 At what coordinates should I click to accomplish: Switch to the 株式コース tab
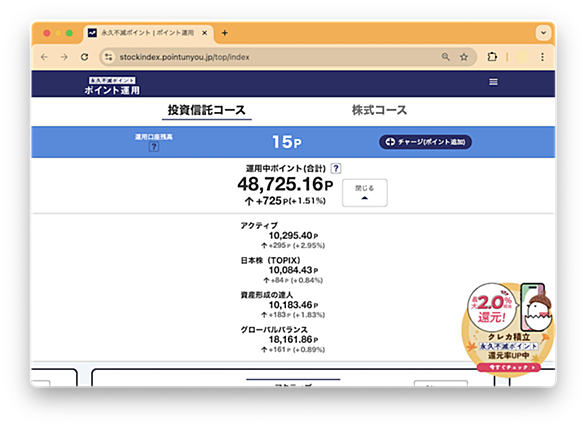pos(379,110)
